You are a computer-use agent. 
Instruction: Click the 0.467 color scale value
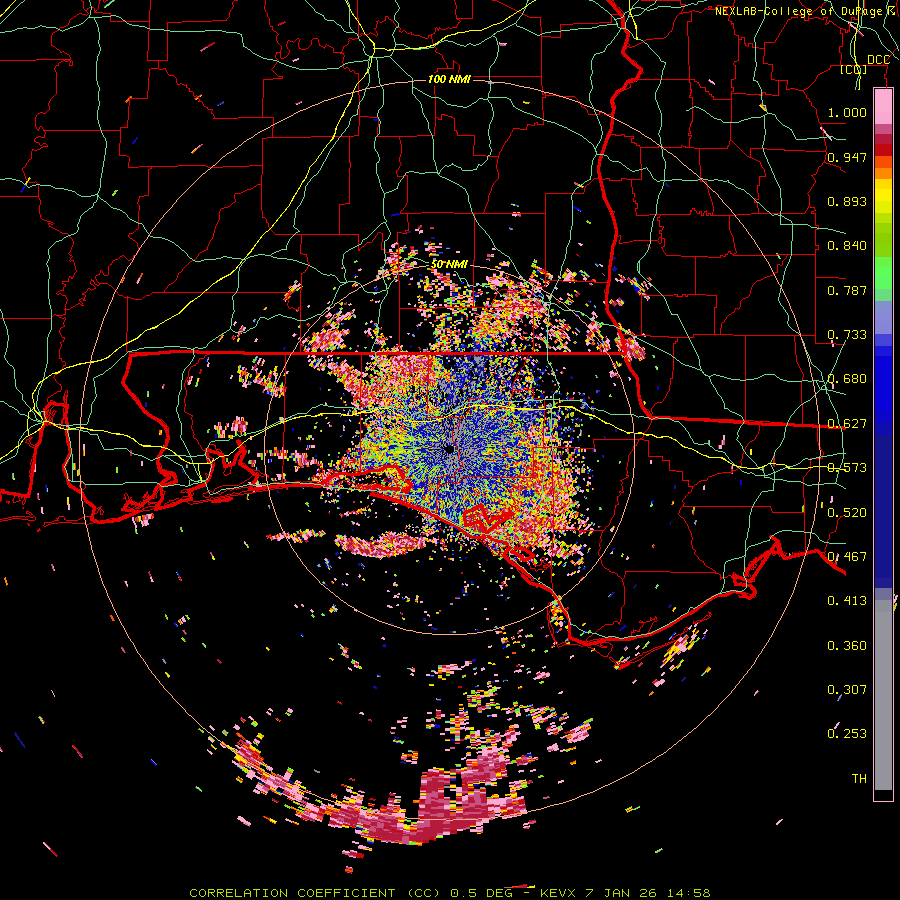coord(847,557)
